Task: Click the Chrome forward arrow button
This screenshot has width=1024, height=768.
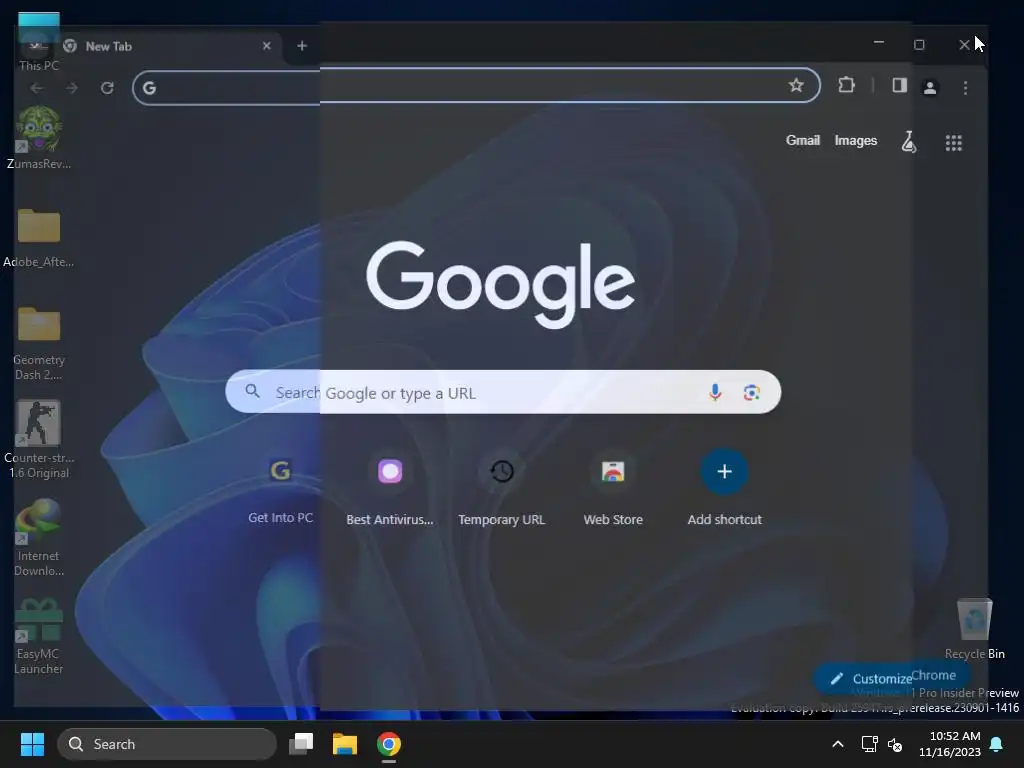Action: point(71,88)
